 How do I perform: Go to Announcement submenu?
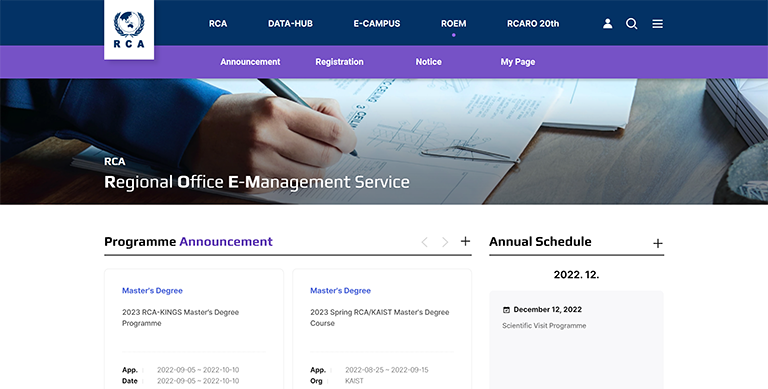click(x=250, y=62)
